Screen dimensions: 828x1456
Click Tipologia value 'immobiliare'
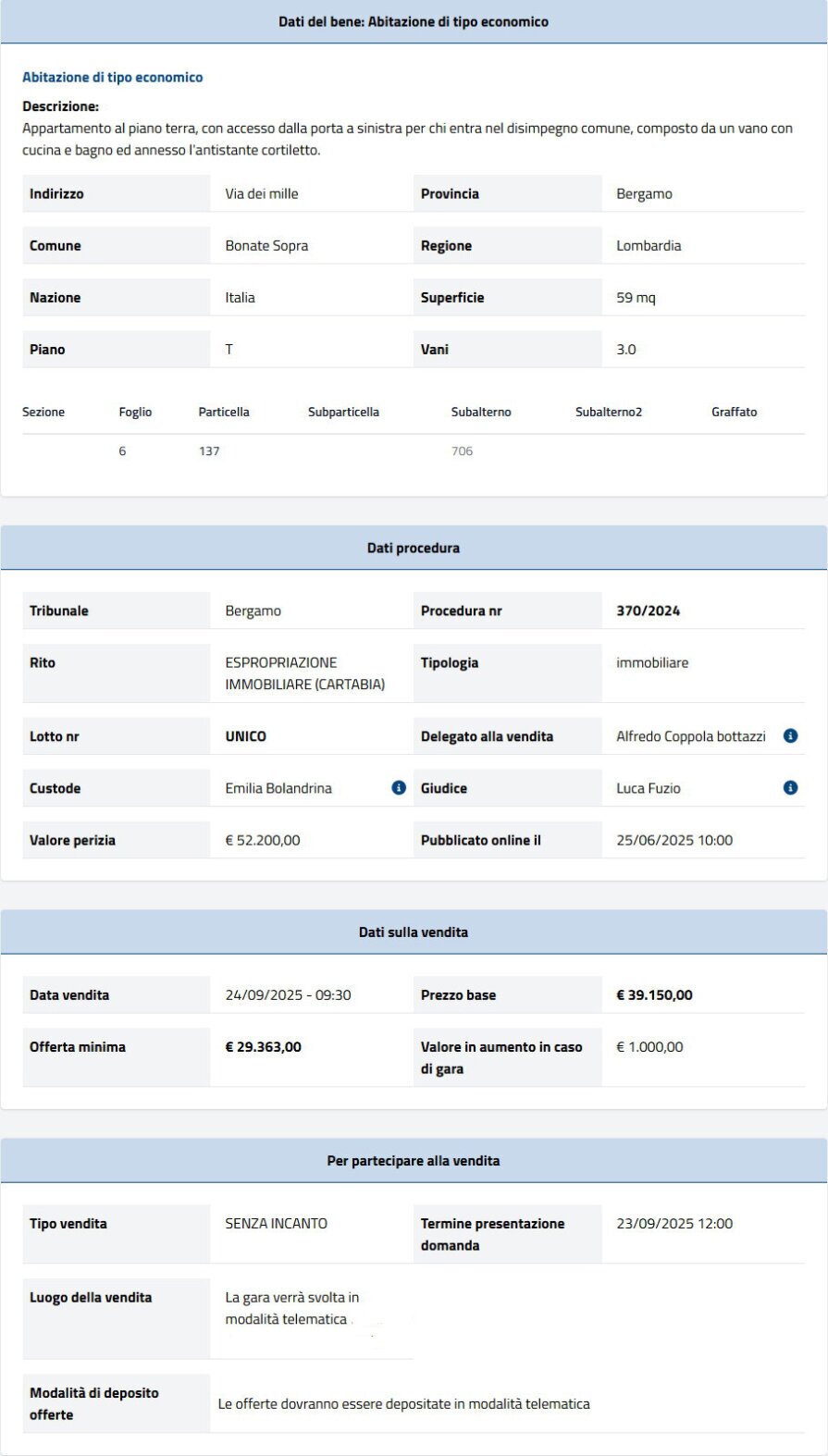coord(652,663)
